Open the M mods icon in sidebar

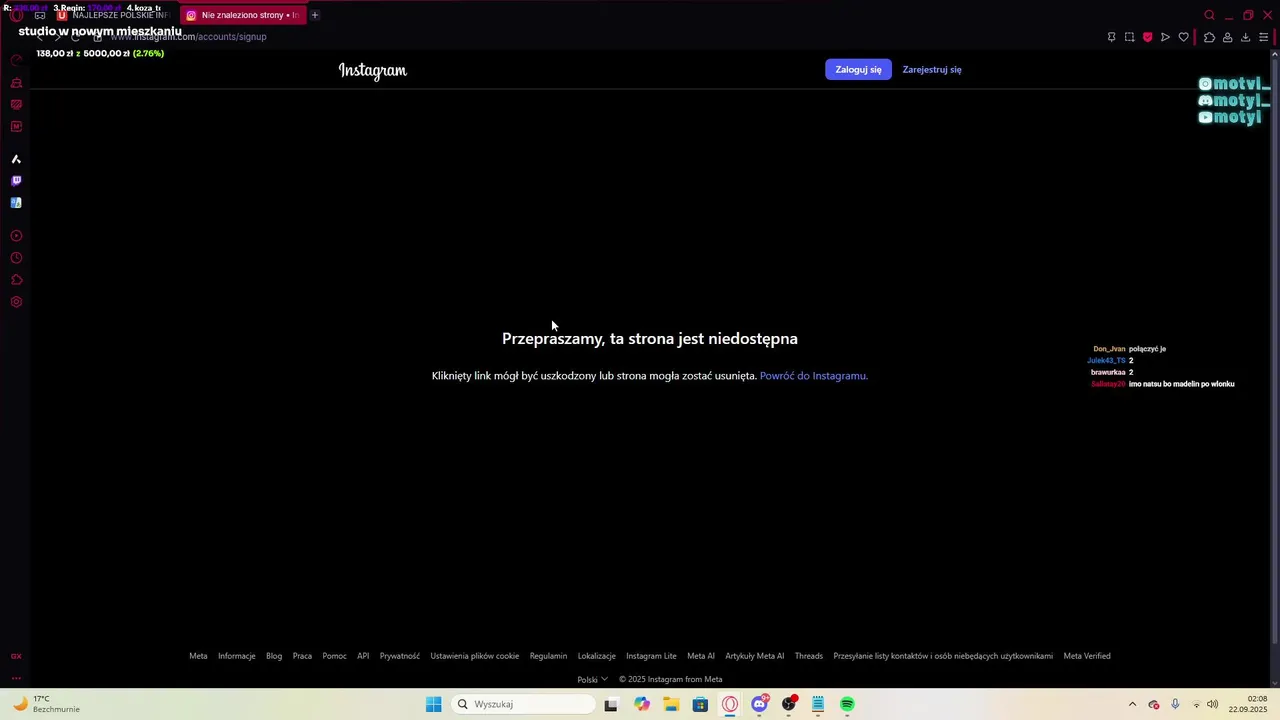(16, 127)
